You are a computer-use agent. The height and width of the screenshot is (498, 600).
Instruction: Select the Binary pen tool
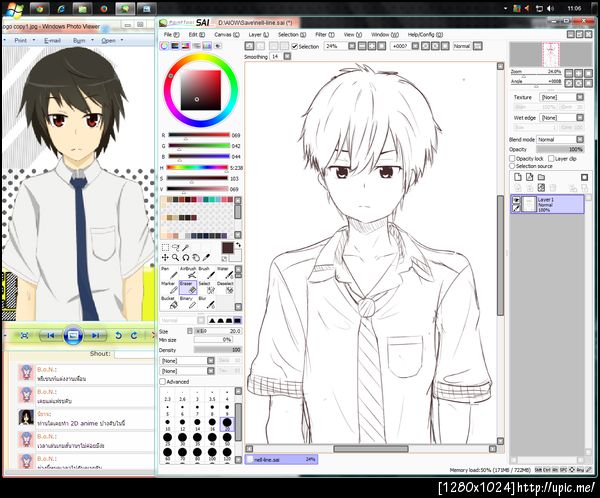click(x=188, y=303)
